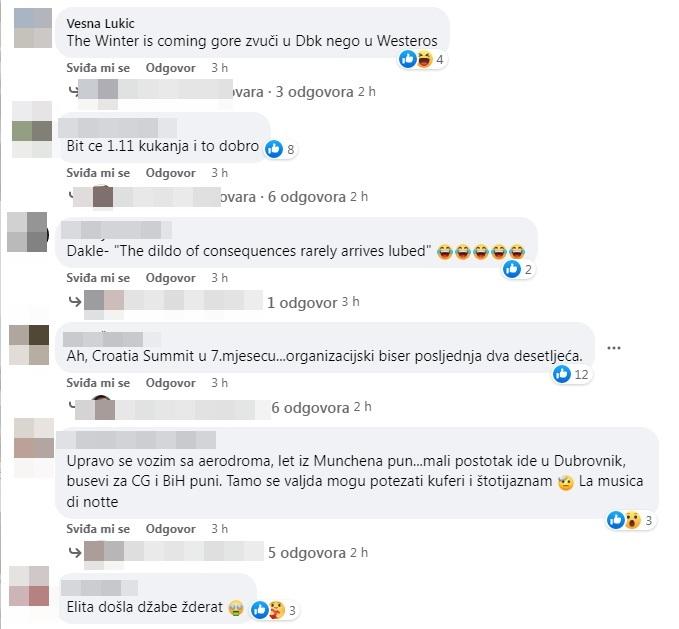Expand 6 odgovora under the kukanja comment
Image resolution: width=679 pixels, height=629 pixels.
pyautogui.click(x=307, y=197)
